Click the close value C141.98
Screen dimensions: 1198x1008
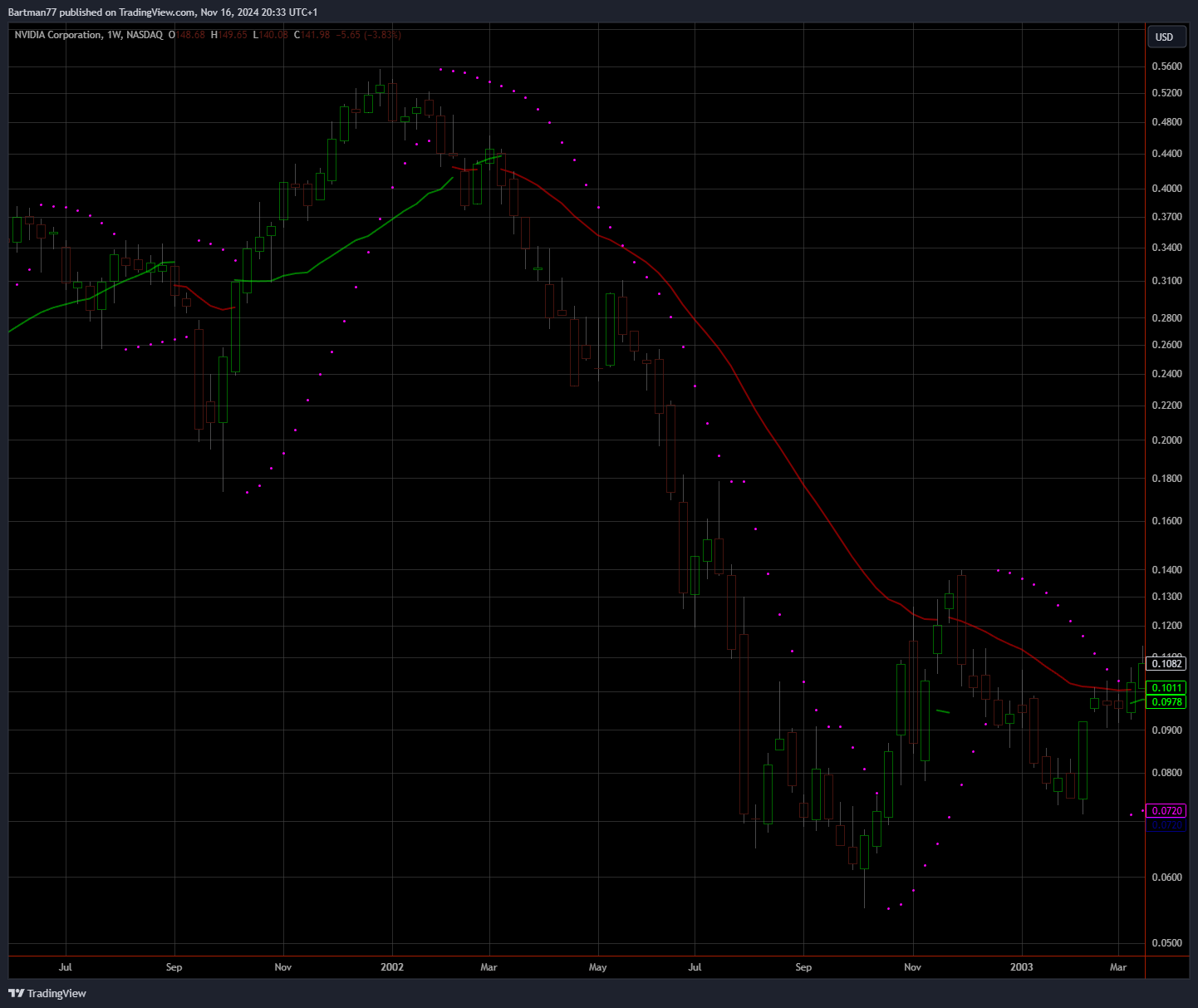[312, 35]
